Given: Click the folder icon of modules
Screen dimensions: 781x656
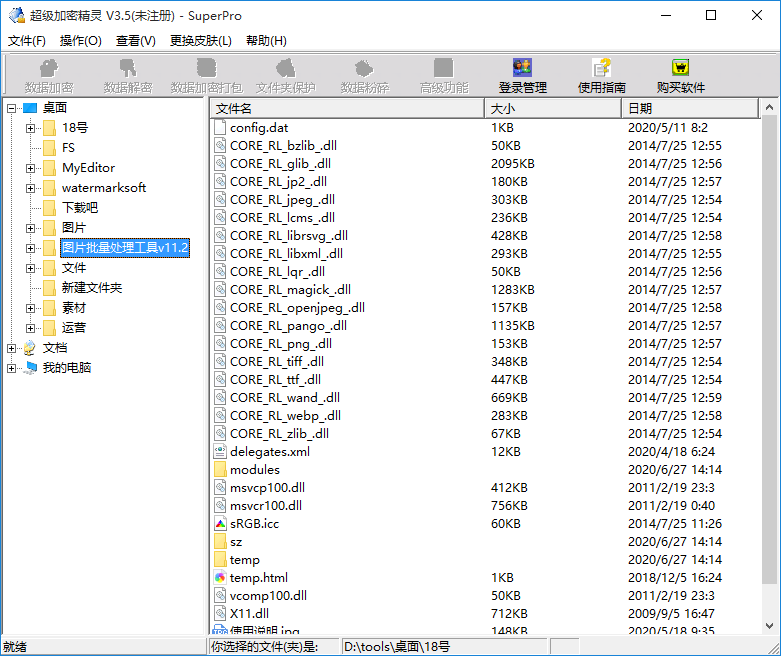Looking at the screenshot, I should (x=220, y=469).
